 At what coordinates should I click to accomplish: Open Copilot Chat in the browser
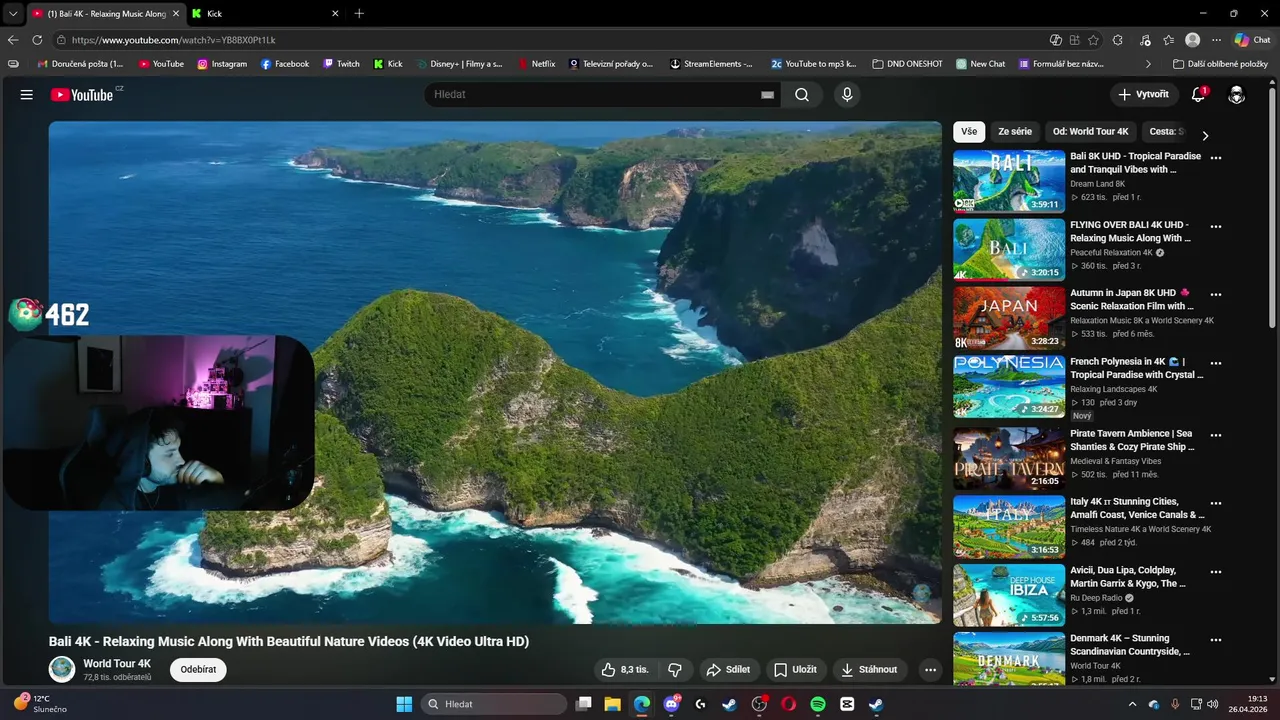[x=1253, y=40]
